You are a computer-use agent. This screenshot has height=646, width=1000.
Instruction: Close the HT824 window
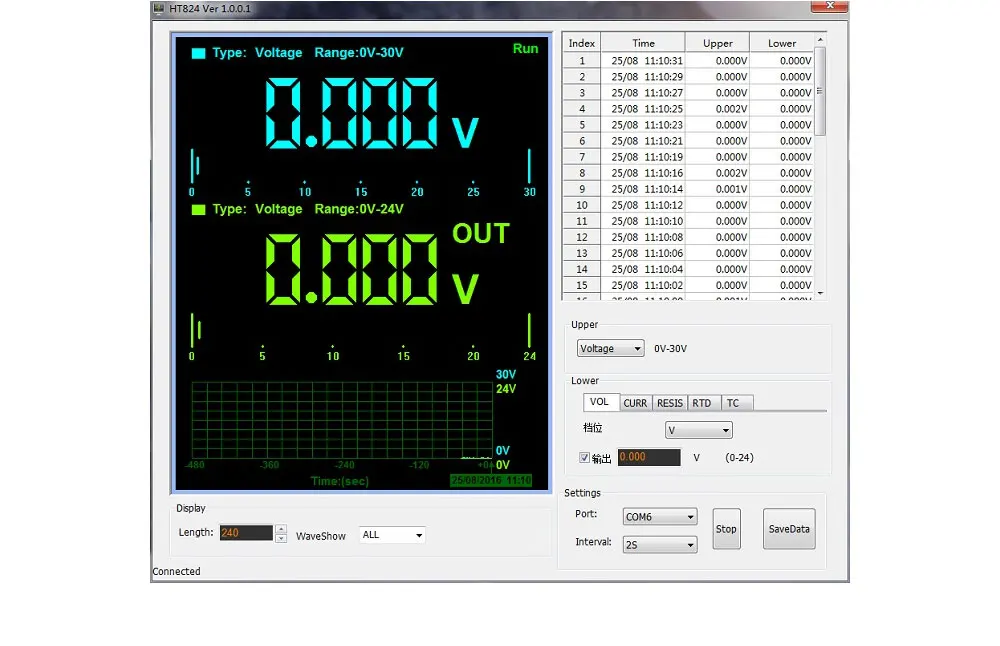click(x=829, y=6)
